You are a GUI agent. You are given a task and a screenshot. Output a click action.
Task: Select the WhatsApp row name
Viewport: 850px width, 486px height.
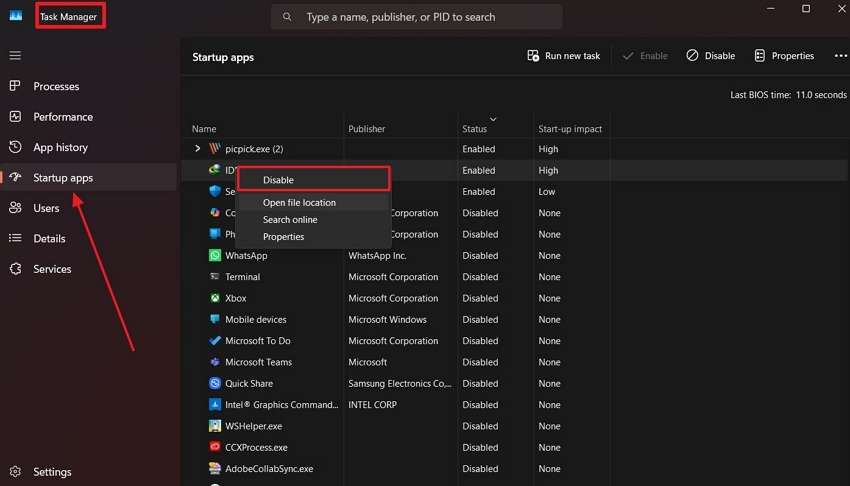(246, 255)
